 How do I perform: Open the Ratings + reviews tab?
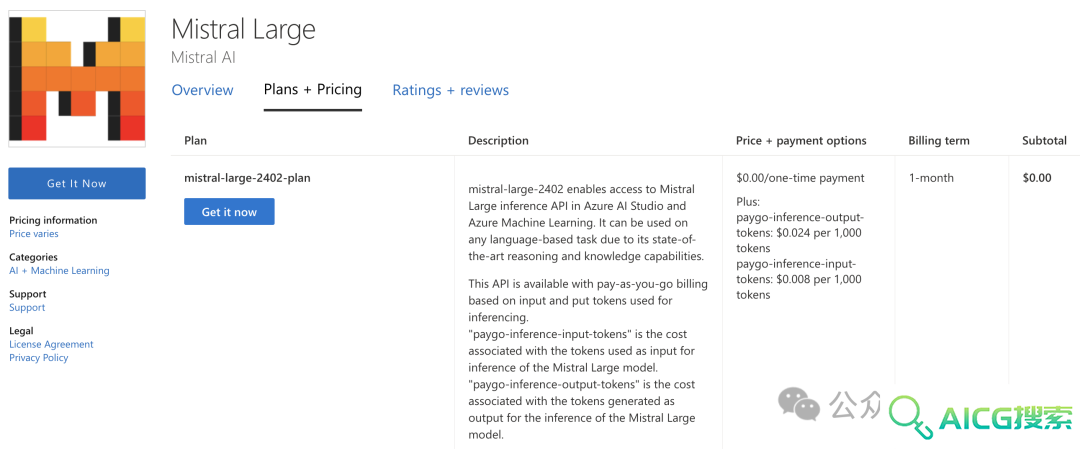(x=450, y=90)
